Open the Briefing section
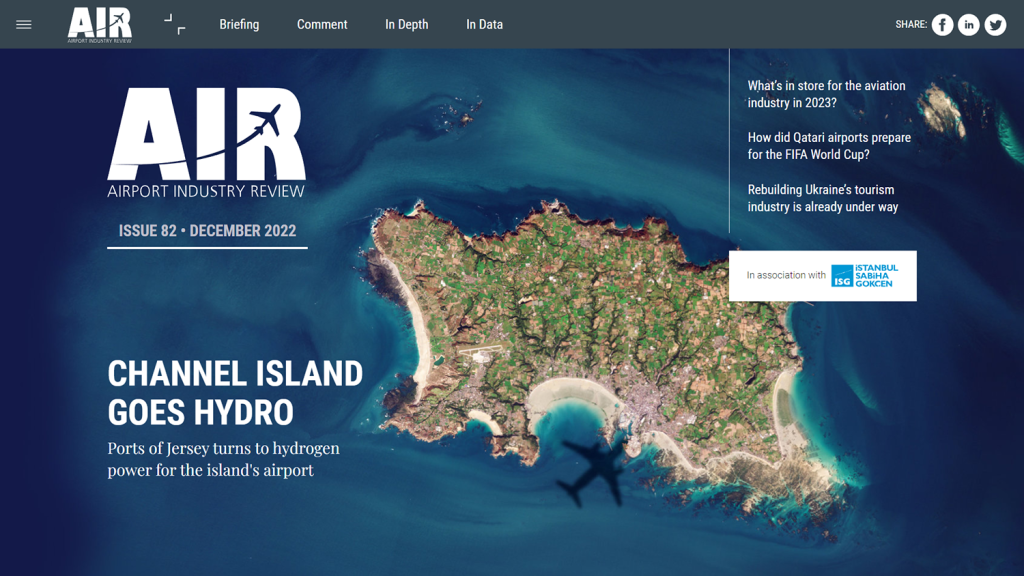The image size is (1024, 576). (x=239, y=24)
